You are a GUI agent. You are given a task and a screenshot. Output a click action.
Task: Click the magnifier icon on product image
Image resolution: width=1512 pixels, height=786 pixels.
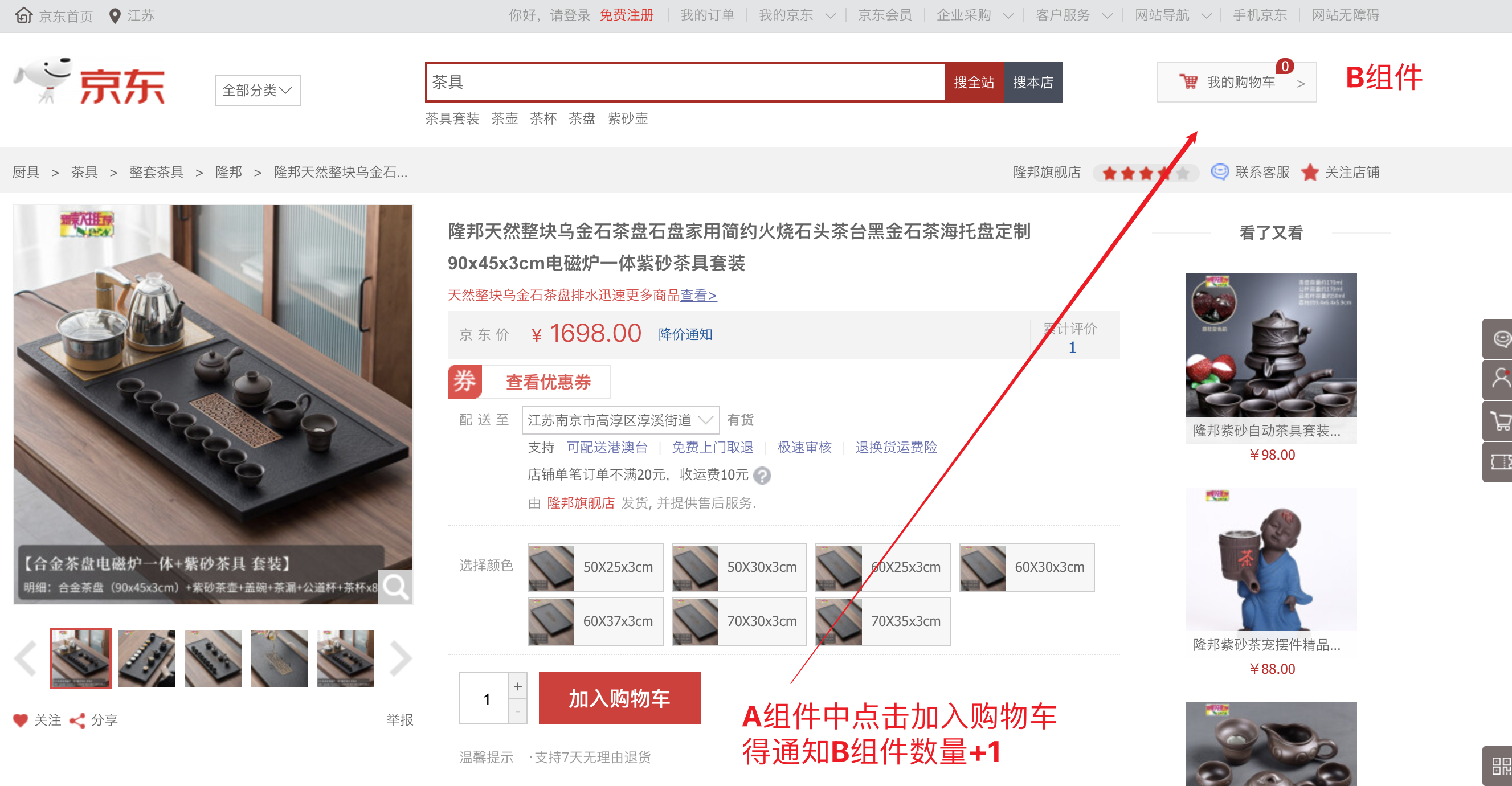[395, 586]
